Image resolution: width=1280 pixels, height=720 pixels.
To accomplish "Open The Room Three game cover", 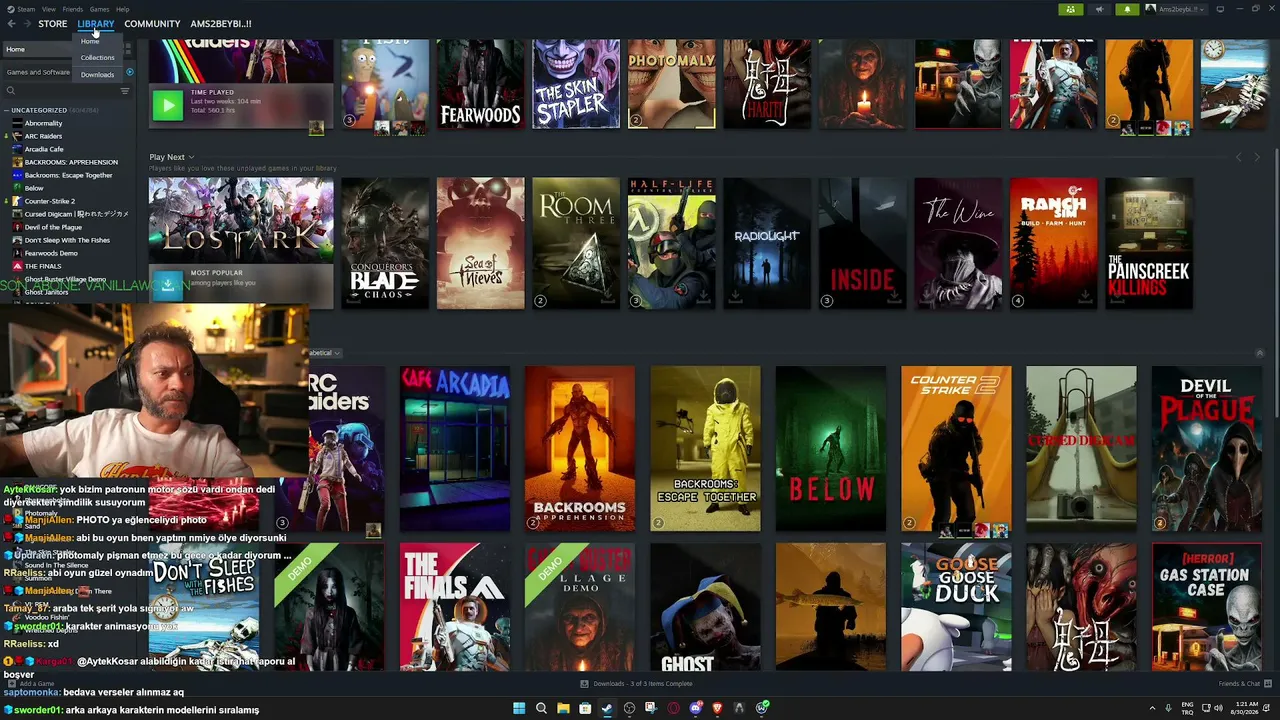I will (576, 243).
